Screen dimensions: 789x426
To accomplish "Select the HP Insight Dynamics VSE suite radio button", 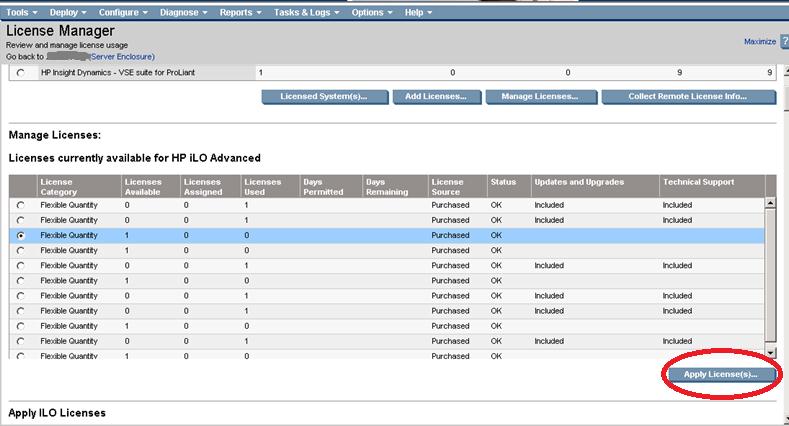I will tap(21, 73).
